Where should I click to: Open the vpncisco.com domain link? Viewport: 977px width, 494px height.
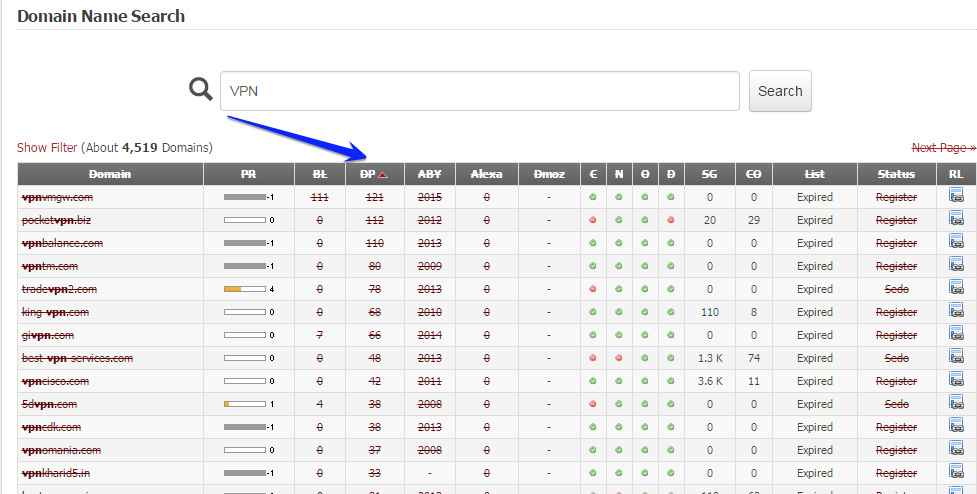[x=55, y=382]
